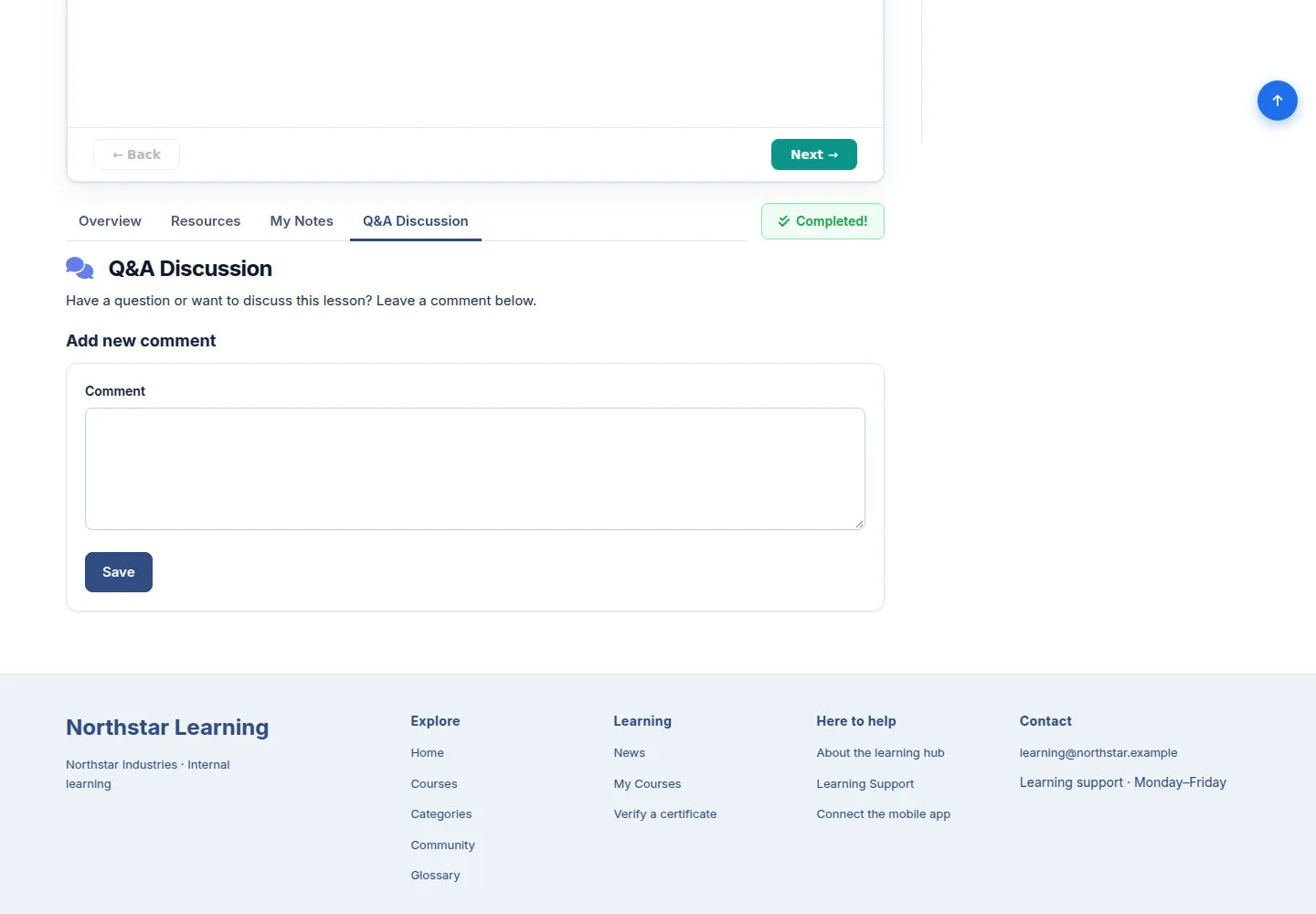
Task: Click 'Learning support · Monday–Friday' text
Action: 1123,782
